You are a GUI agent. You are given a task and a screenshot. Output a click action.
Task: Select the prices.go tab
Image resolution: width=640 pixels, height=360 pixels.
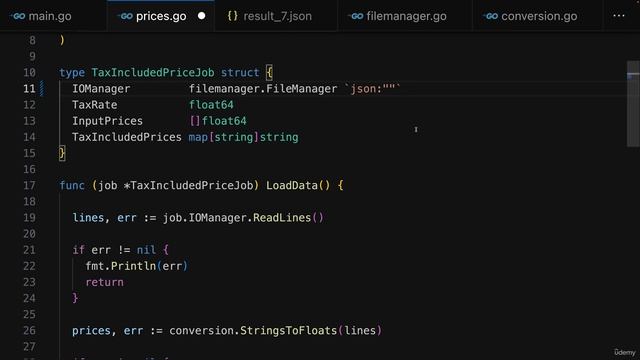(161, 16)
